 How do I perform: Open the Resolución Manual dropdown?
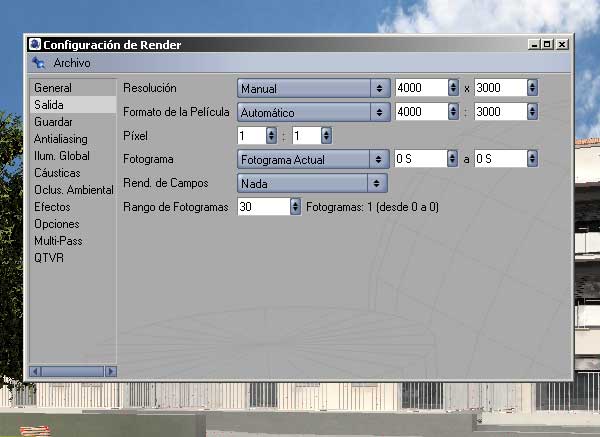(x=313, y=88)
